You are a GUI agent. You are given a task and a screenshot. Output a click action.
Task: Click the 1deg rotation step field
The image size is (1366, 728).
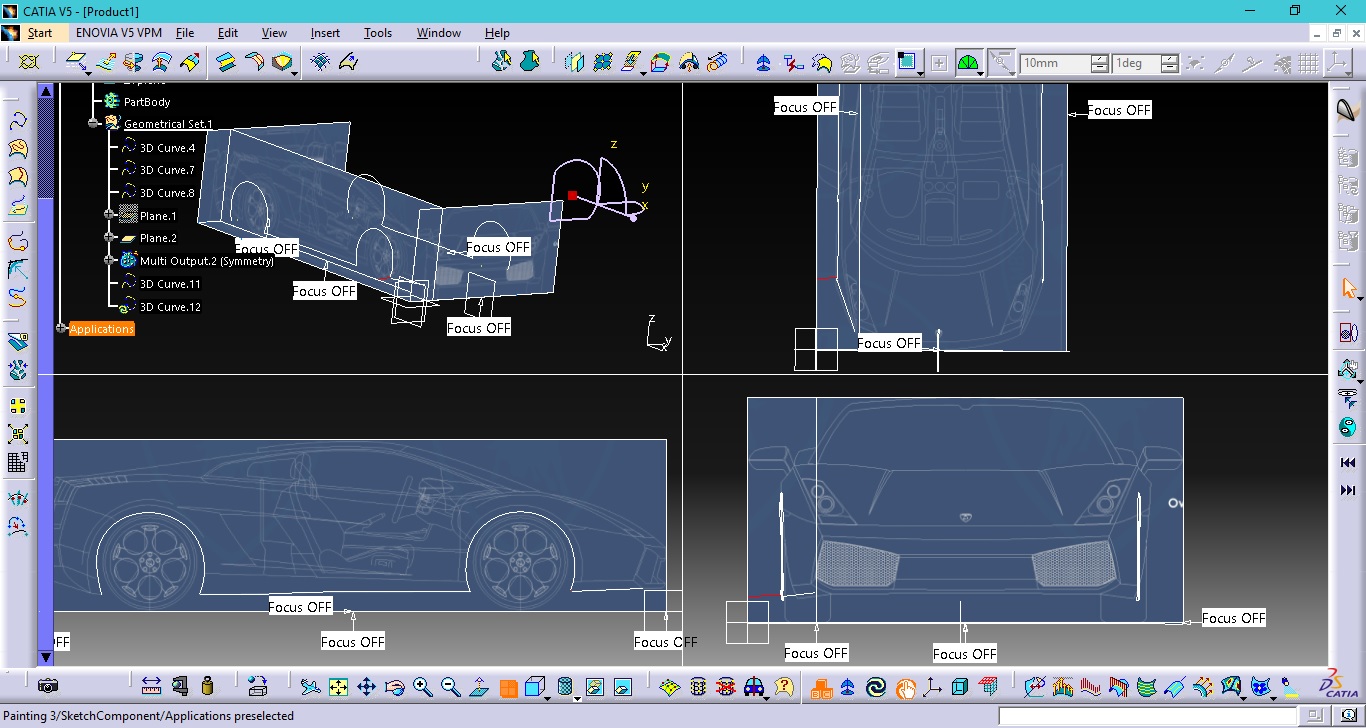pyautogui.click(x=1136, y=63)
